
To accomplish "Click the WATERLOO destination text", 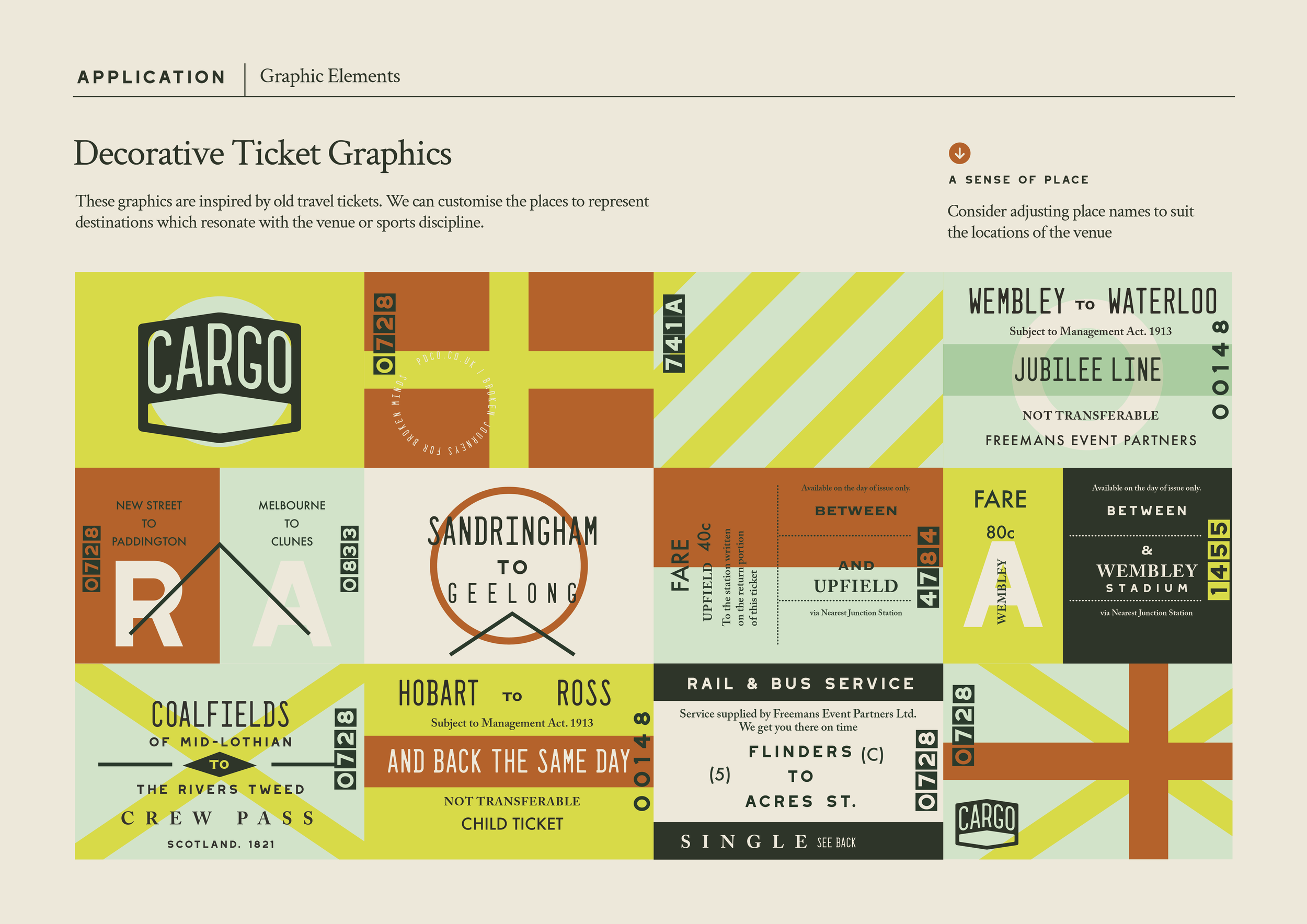I will 1162,302.
